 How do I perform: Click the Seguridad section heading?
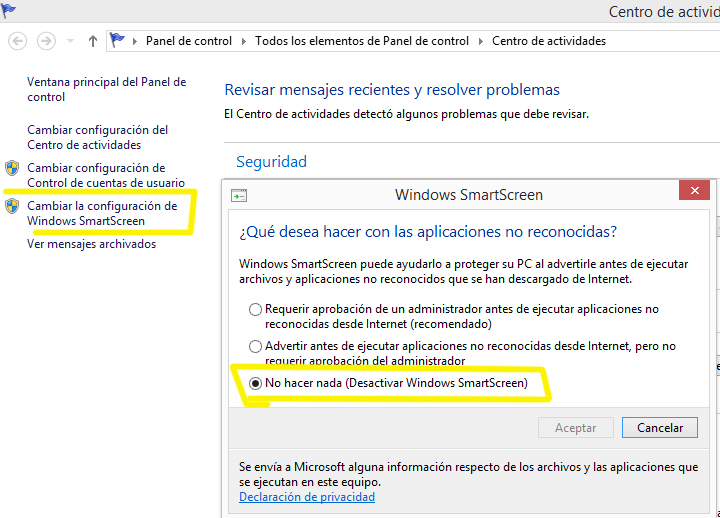coord(271,162)
